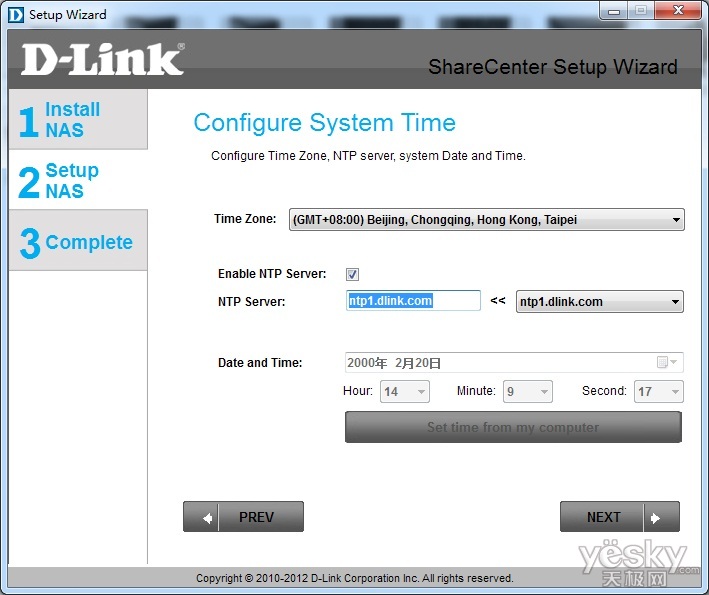The height and width of the screenshot is (595, 709).
Task: Open the Hour dropdown
Action: [405, 391]
